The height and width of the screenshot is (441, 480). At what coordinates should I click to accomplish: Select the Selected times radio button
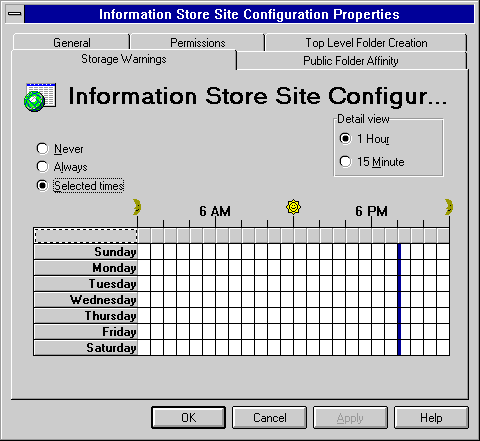click(x=42, y=185)
